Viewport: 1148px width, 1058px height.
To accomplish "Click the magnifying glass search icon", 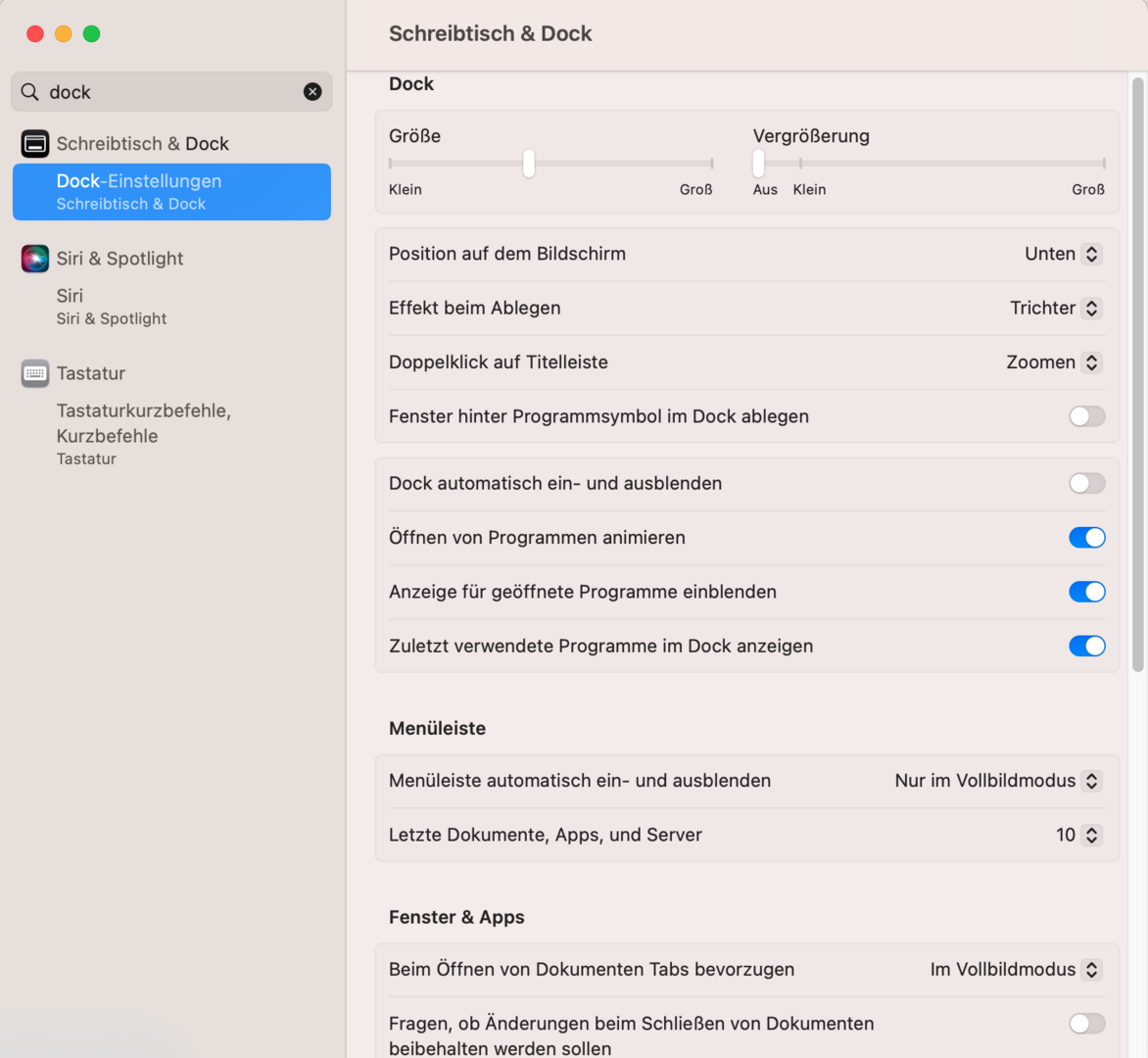I will pyautogui.click(x=30, y=92).
